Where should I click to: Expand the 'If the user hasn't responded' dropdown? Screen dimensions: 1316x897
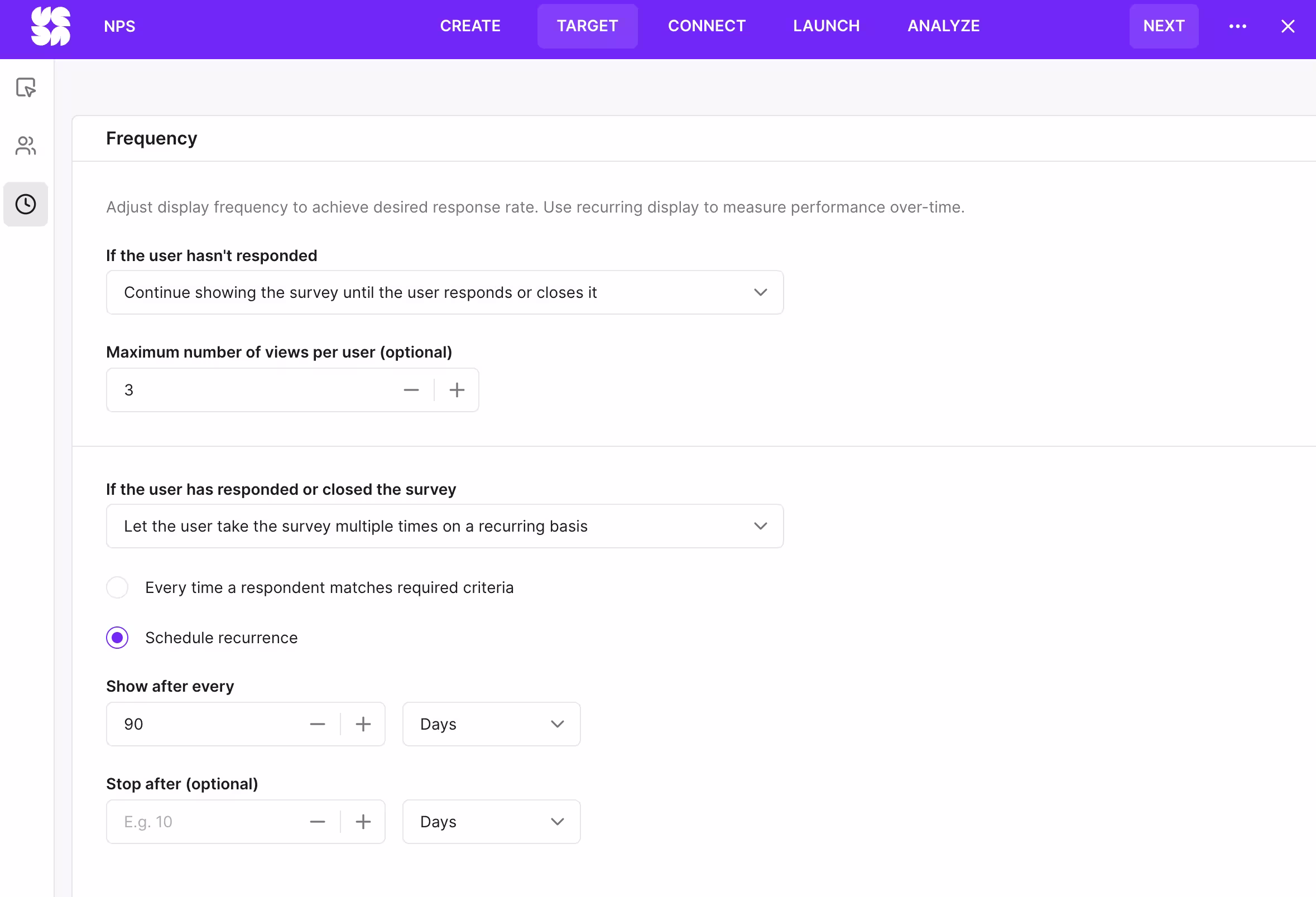pos(444,293)
